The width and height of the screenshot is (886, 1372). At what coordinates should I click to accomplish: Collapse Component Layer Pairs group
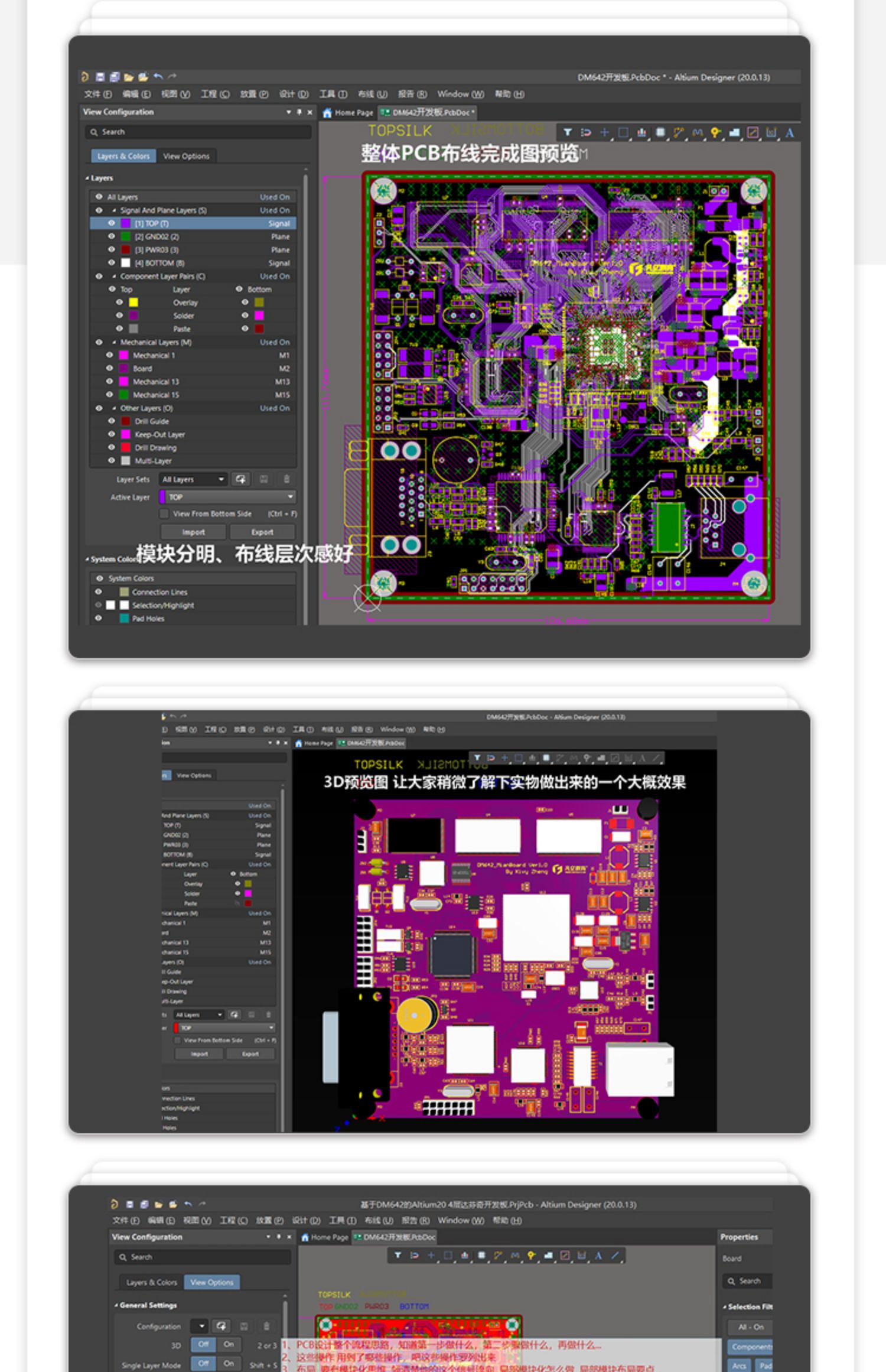click(114, 276)
